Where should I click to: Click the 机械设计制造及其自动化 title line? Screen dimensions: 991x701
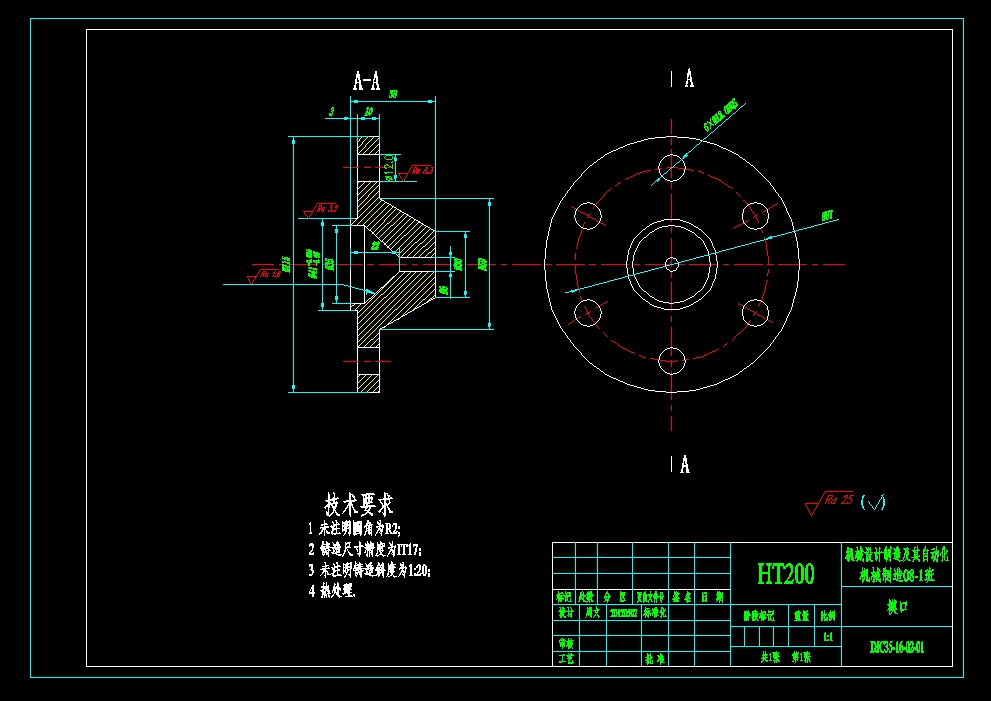(x=897, y=555)
